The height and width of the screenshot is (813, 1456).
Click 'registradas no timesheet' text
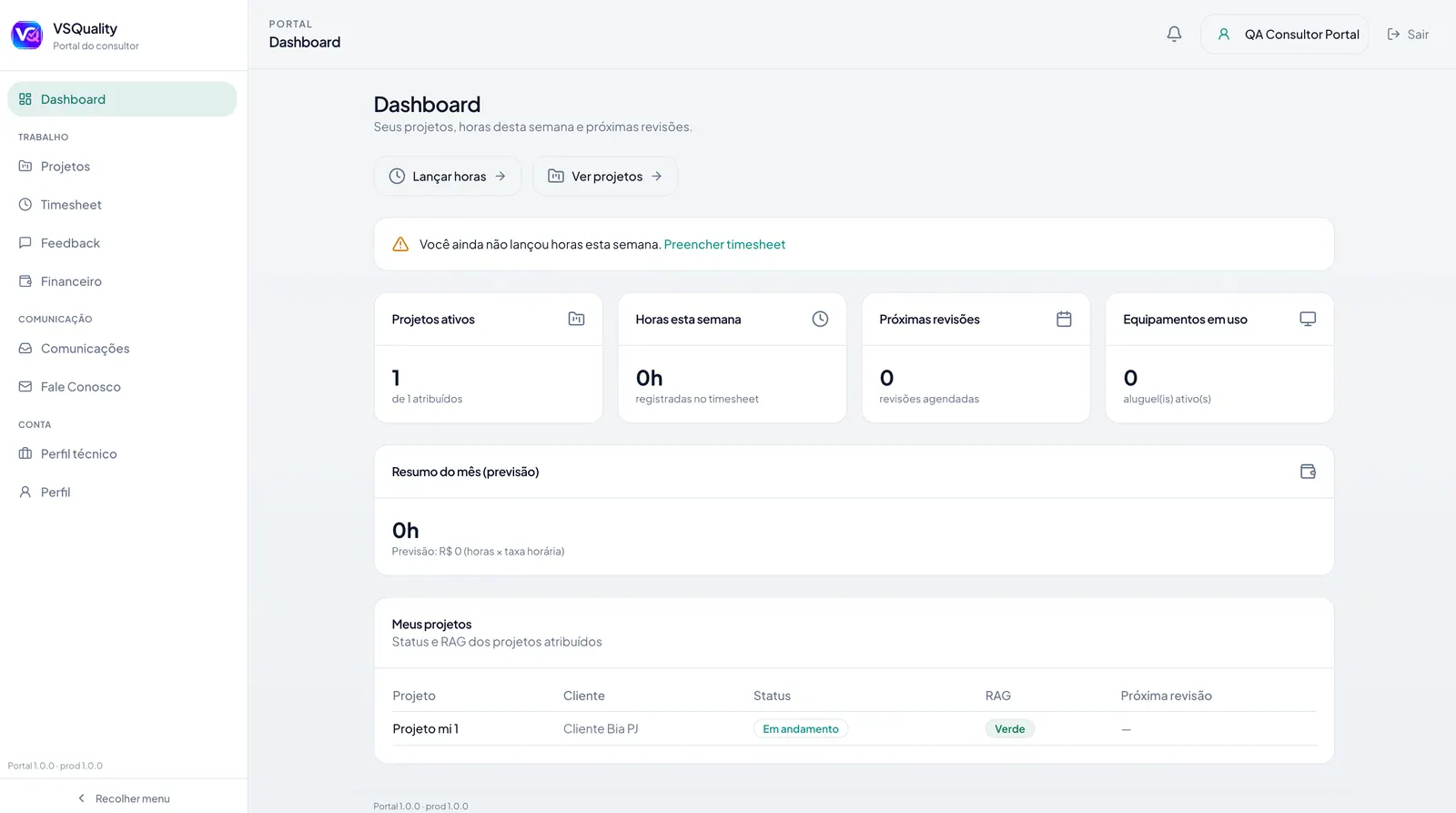[x=697, y=399]
